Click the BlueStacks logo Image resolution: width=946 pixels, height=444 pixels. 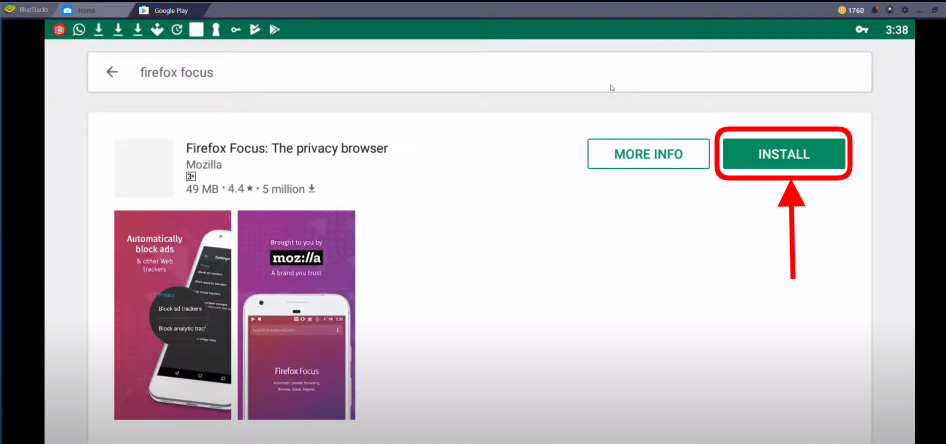[10, 10]
